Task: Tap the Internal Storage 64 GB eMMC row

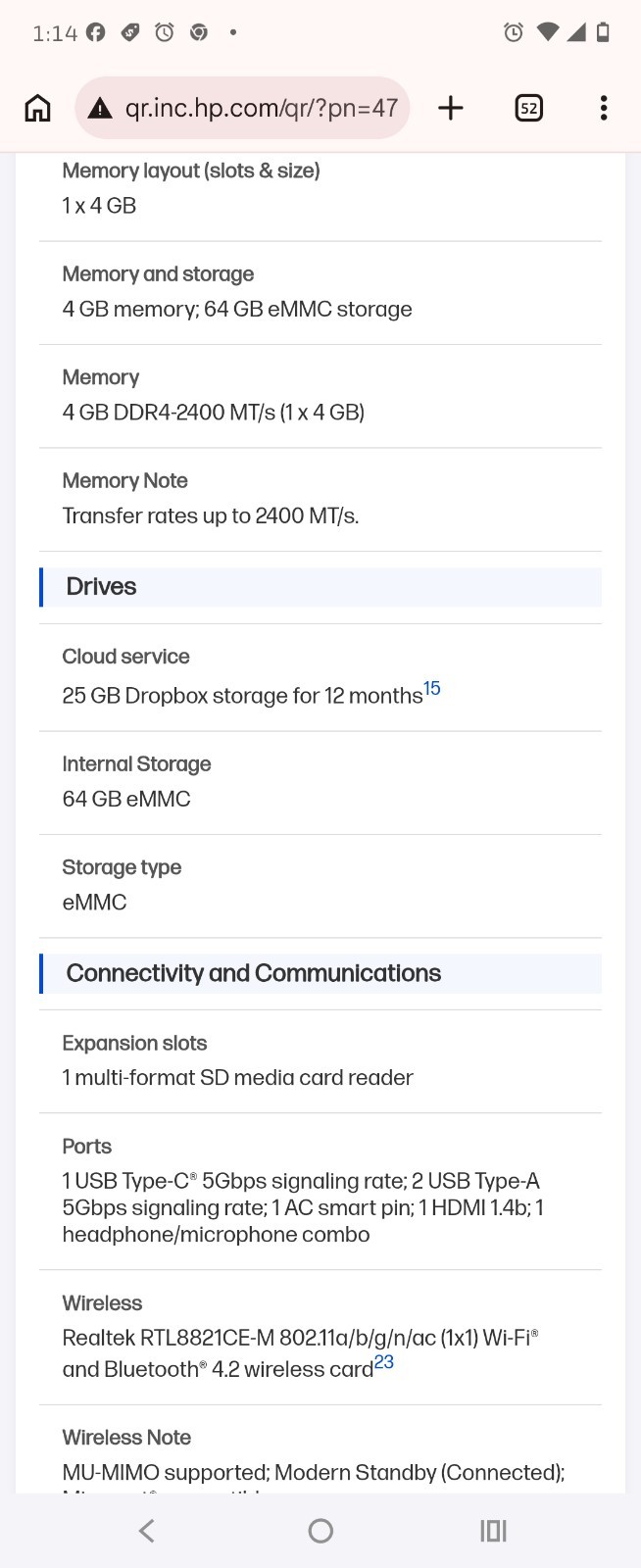Action: 320,782
